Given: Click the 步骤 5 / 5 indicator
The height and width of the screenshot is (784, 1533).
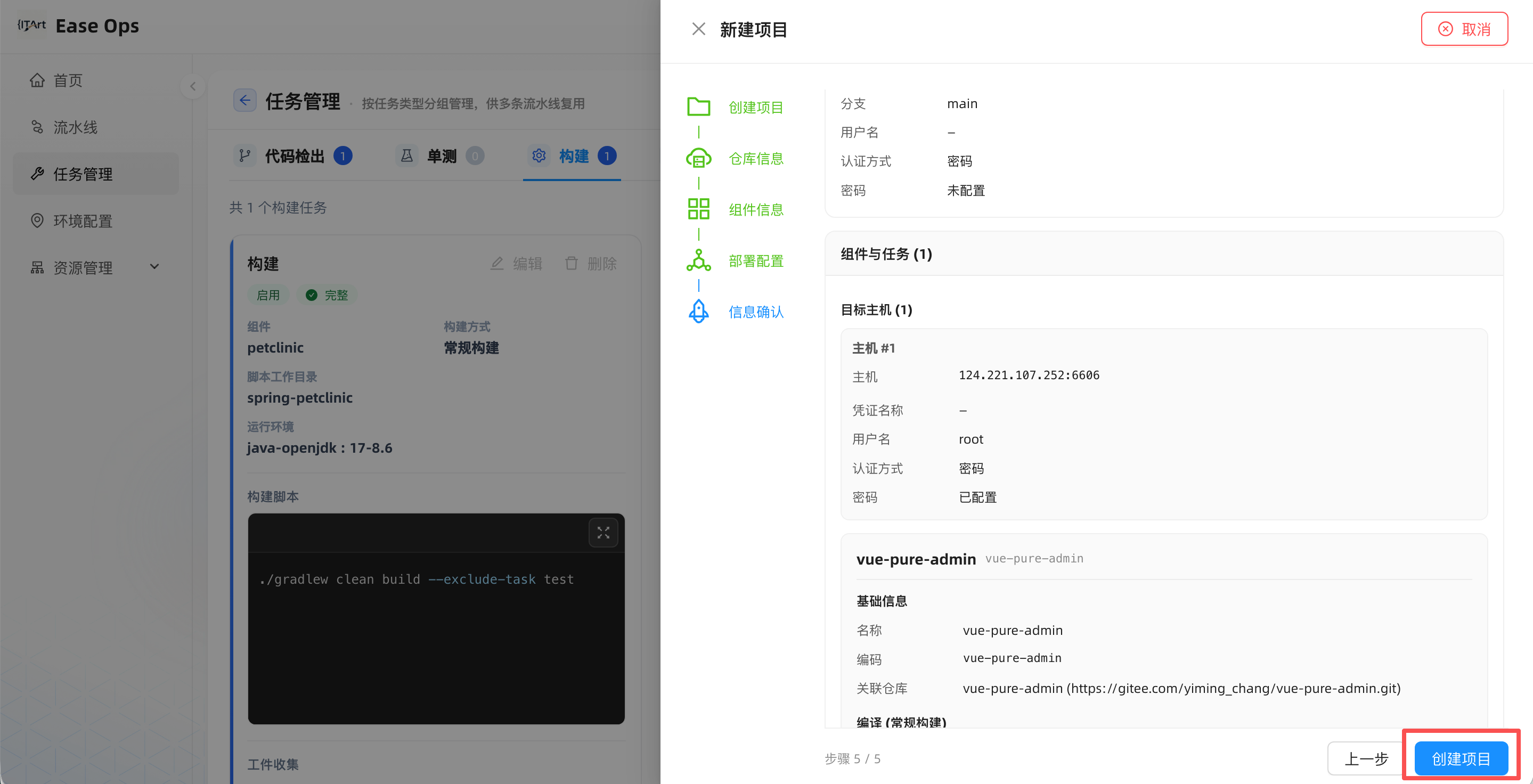Looking at the screenshot, I should (852, 759).
